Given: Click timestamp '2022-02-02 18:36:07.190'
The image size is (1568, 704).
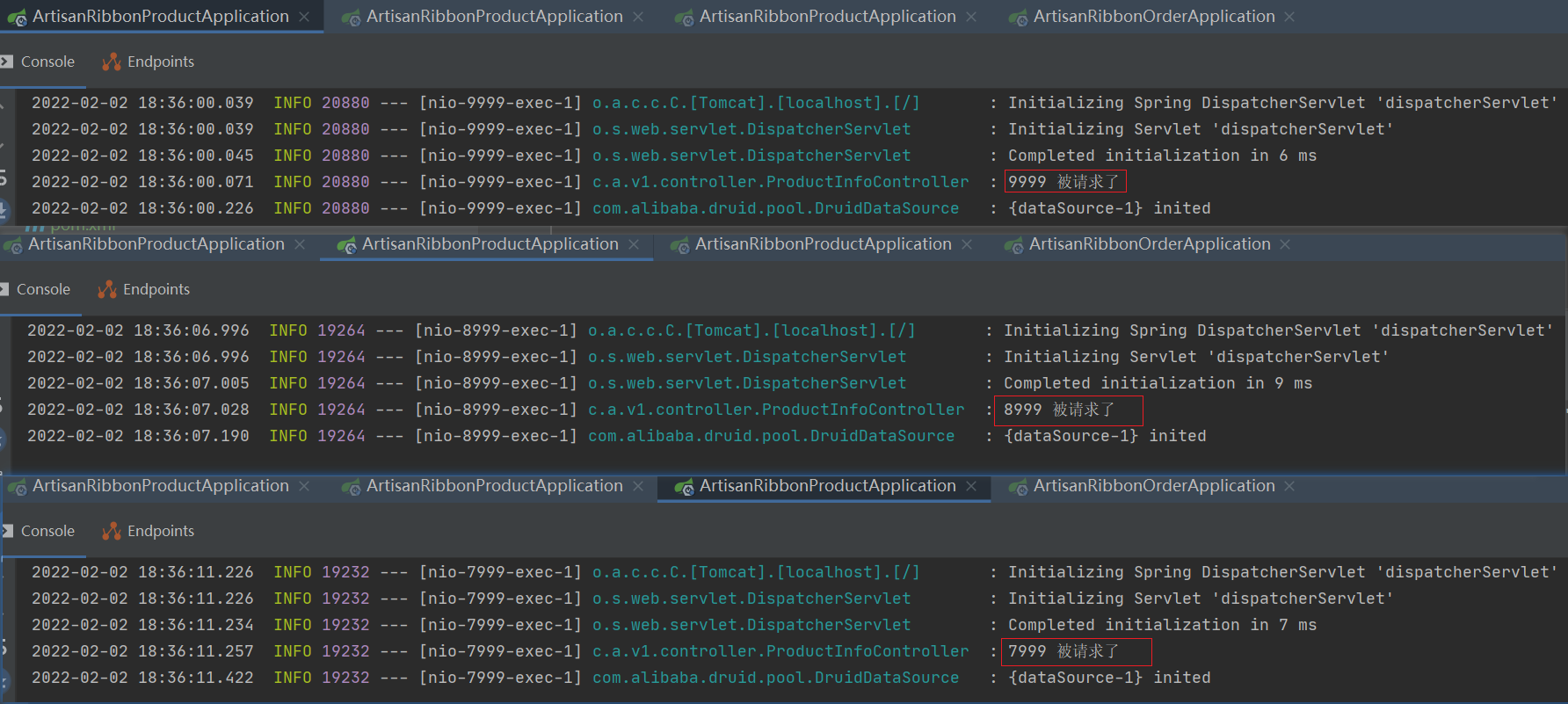Looking at the screenshot, I should [x=138, y=436].
